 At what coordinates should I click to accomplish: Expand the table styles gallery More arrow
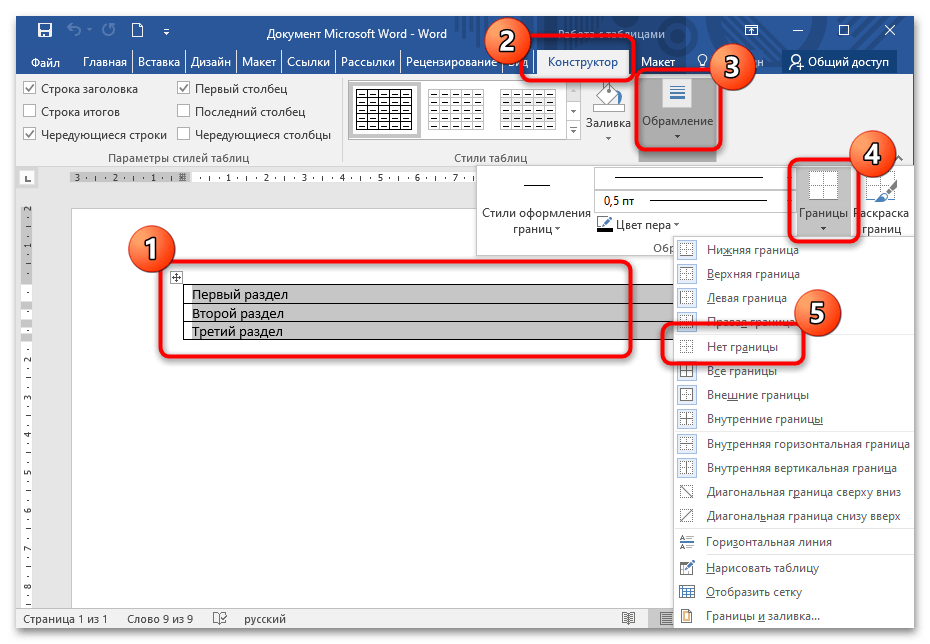(x=573, y=130)
